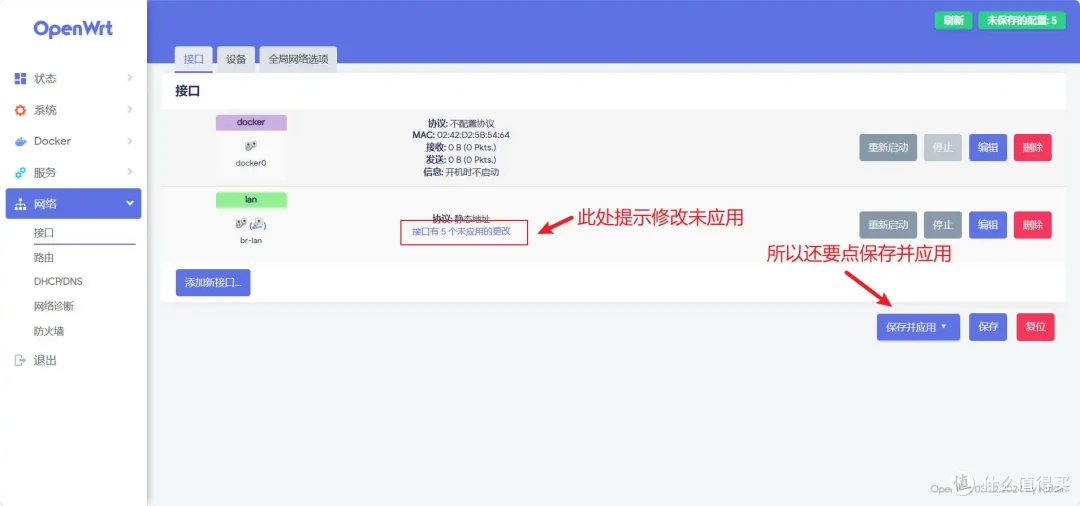
Task: Click 接口有 5 个未应用的更改 text
Action: coord(461,231)
